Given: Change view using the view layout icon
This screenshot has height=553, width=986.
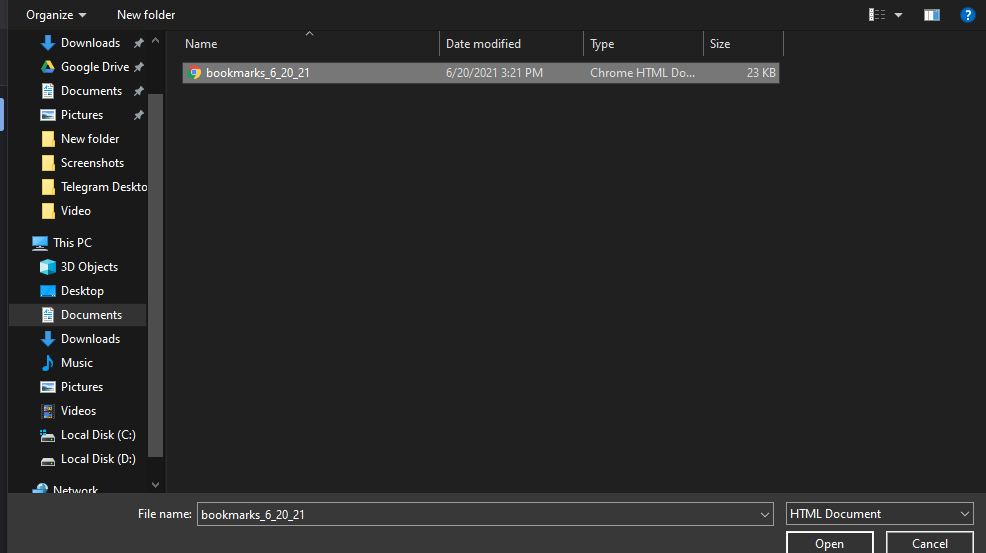Looking at the screenshot, I should 877,15.
